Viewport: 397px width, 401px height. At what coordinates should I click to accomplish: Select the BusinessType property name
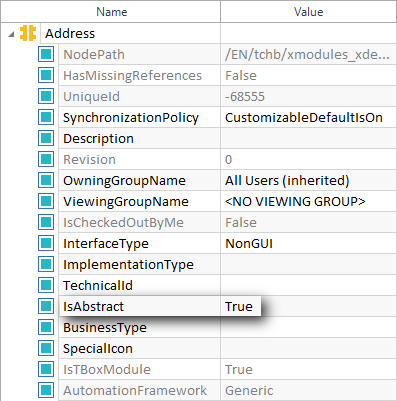(105, 327)
